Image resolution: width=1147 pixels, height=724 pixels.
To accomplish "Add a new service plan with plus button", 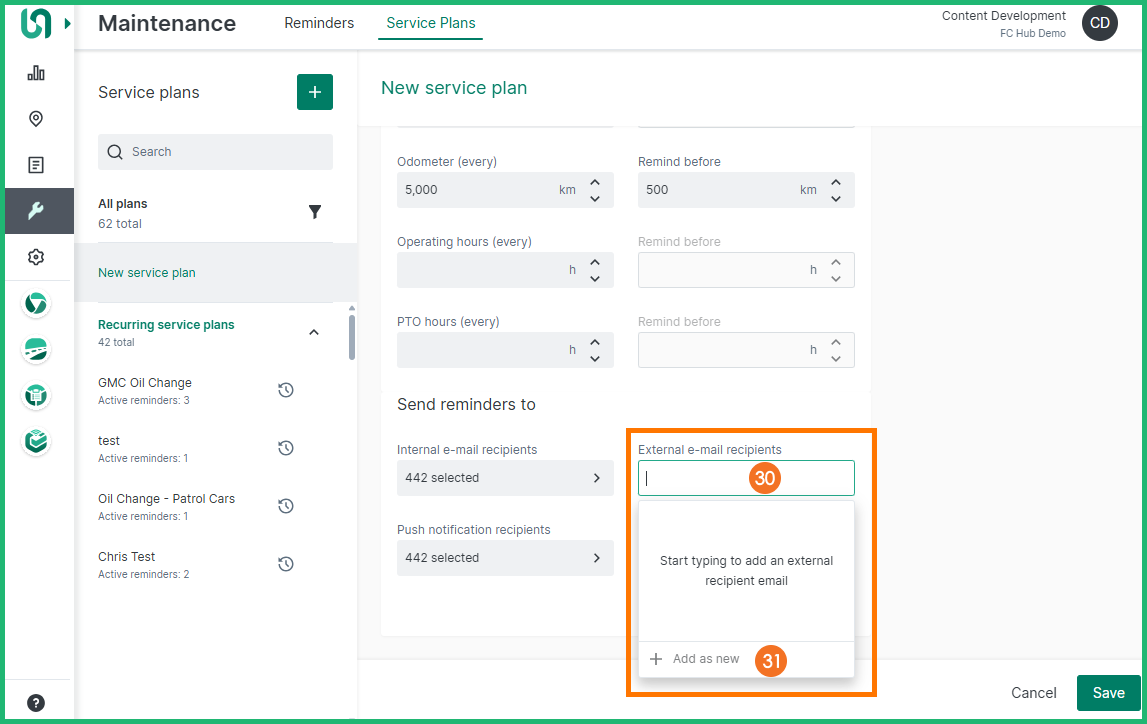I will 315,92.
